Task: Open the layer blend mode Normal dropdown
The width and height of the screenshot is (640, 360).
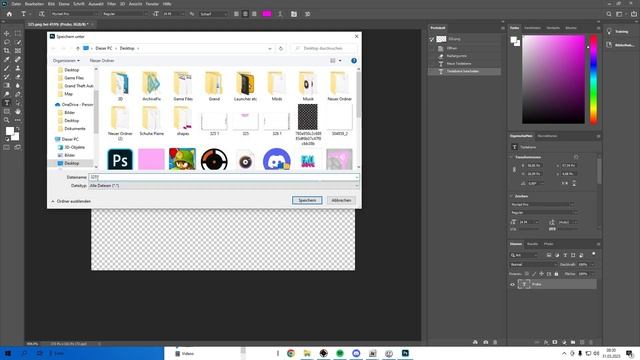Action: [x=533, y=264]
